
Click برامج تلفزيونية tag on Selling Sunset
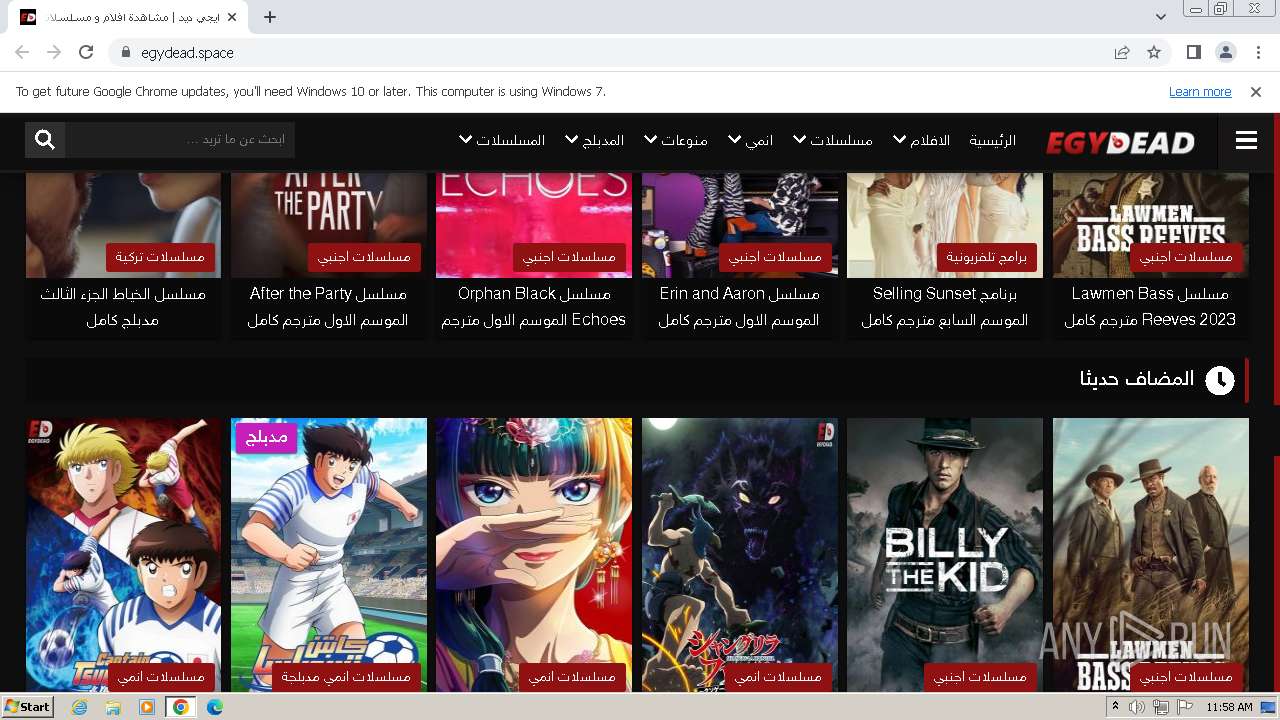[987, 257]
